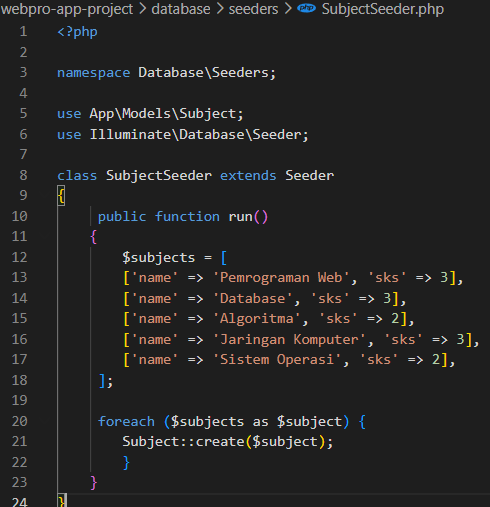The image size is (490, 507).
Task: Click the 'Pemrograman Web' string
Action: [x=281, y=278]
